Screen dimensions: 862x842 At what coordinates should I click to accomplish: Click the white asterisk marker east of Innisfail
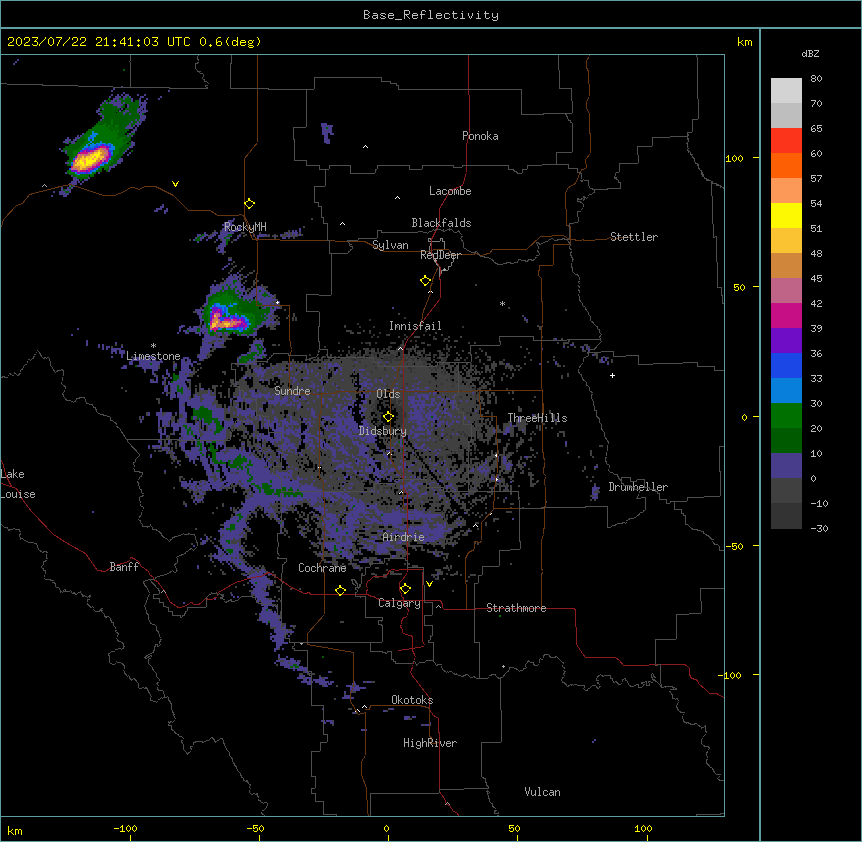pos(502,303)
